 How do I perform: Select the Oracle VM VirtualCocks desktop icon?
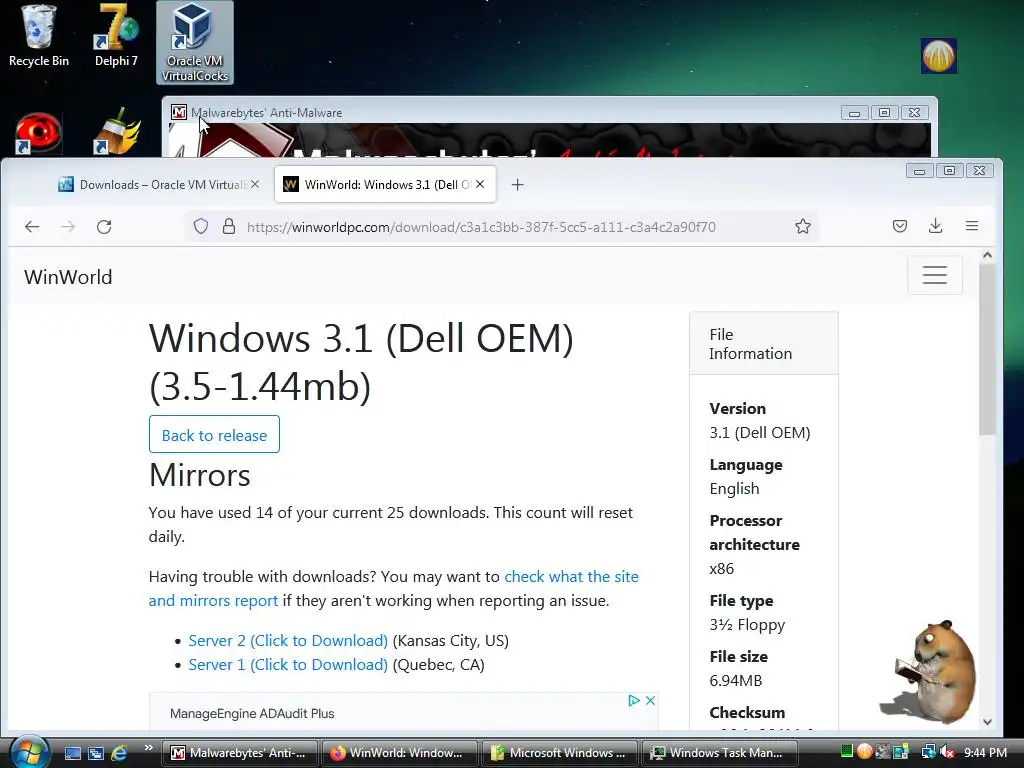[195, 42]
